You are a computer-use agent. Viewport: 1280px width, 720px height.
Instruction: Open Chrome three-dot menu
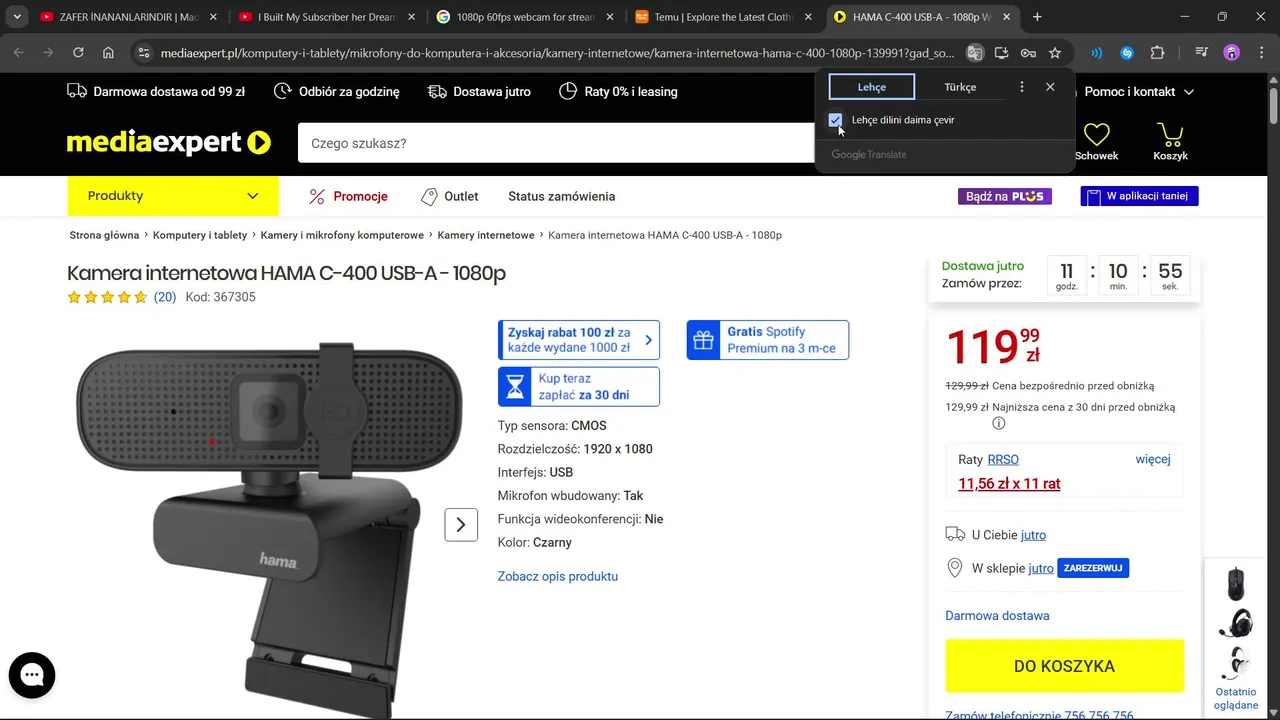1262,53
